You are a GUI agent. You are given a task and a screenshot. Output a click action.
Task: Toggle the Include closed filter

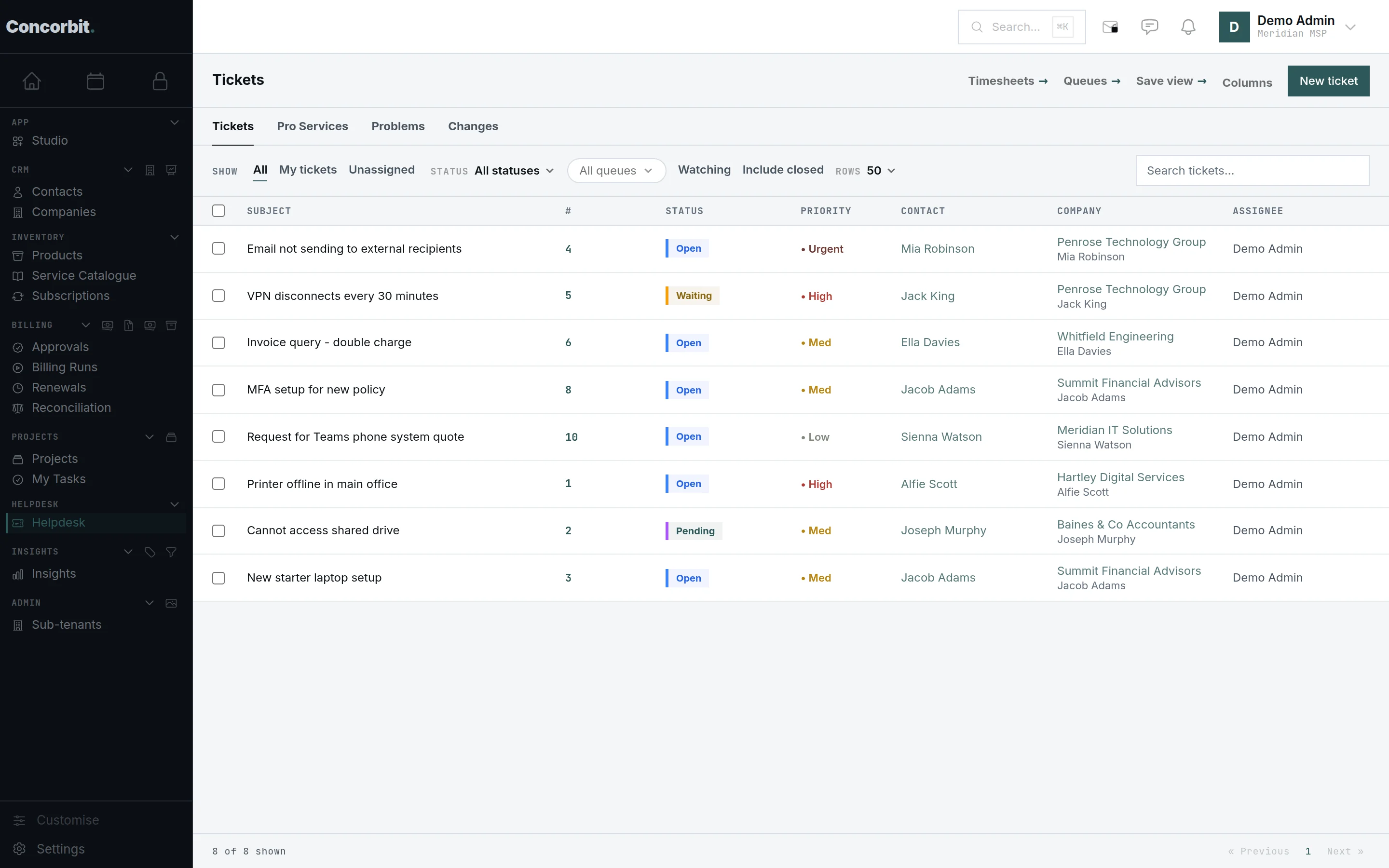point(783,170)
